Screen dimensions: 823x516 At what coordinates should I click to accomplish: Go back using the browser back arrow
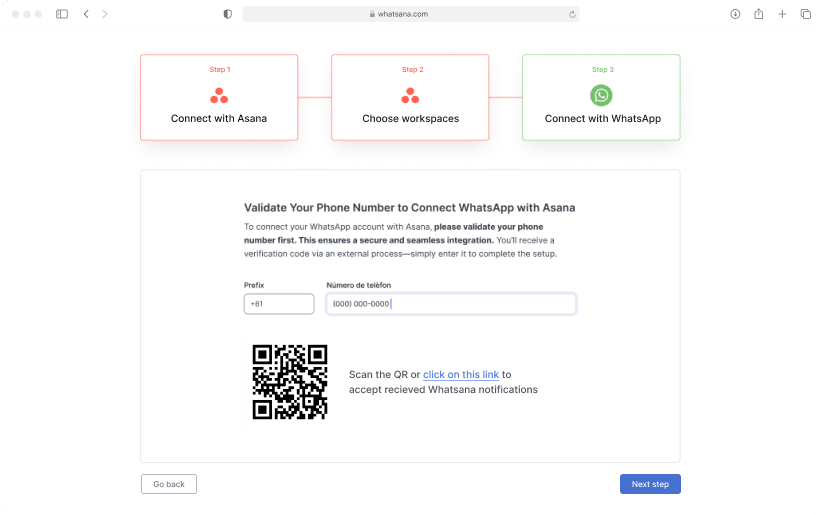pyautogui.click(x=86, y=14)
